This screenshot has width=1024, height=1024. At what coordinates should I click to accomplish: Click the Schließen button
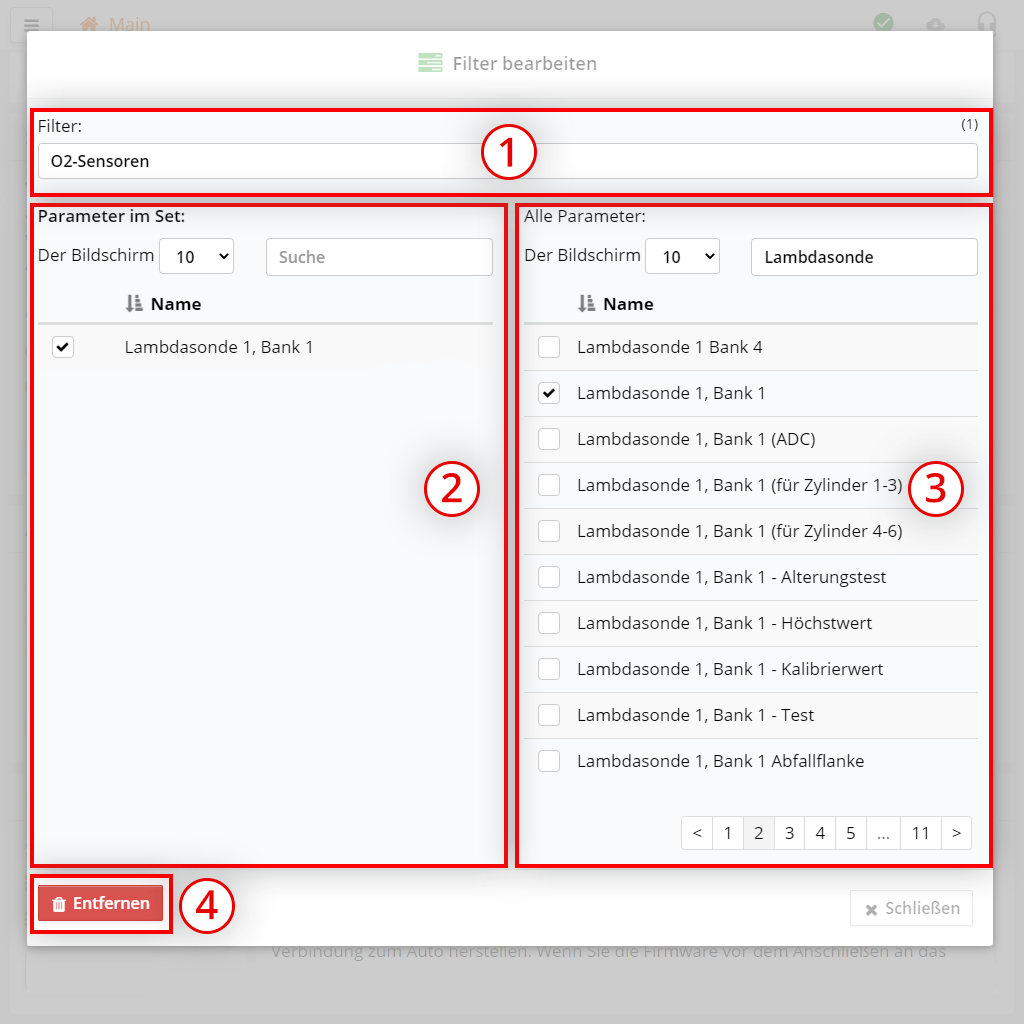click(911, 908)
